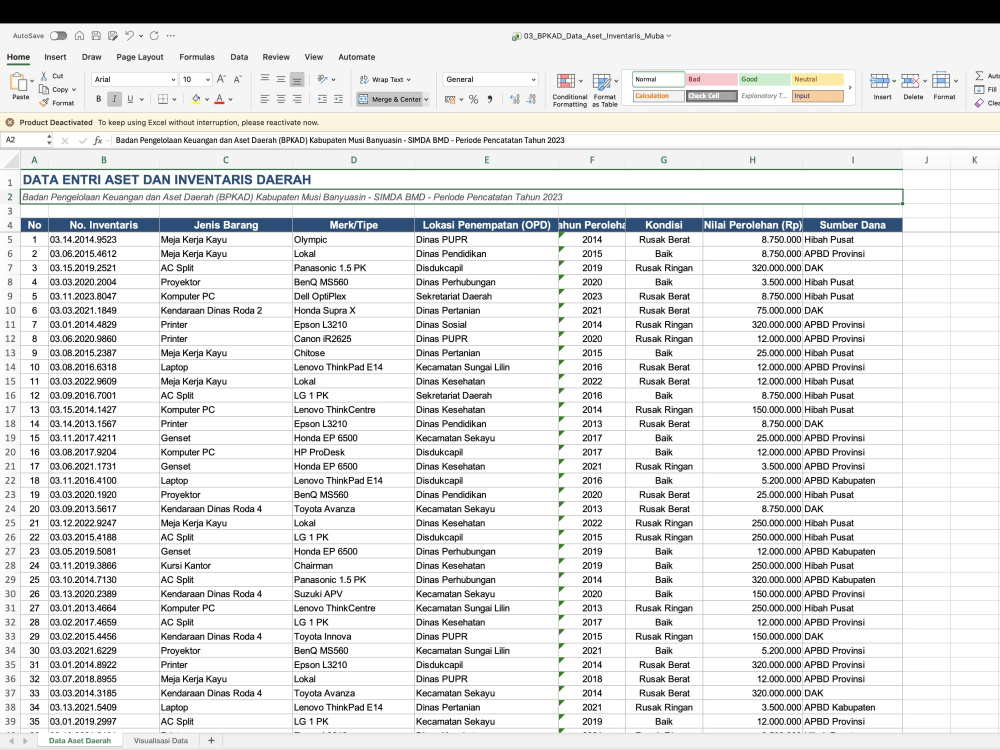Click the Copy button
This screenshot has height=750, width=1000.
click(56, 89)
